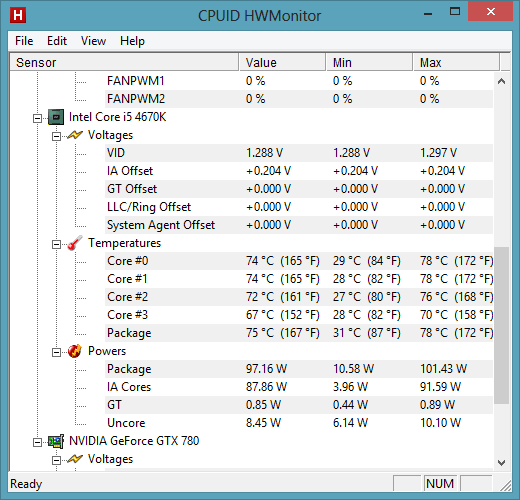The width and height of the screenshot is (520, 500).
Task: Select the VID voltage row
Action: click(x=299, y=153)
